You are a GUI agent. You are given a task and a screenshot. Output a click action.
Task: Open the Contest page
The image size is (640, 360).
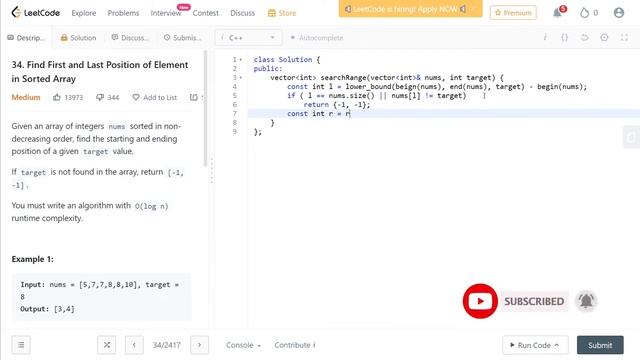(x=205, y=13)
